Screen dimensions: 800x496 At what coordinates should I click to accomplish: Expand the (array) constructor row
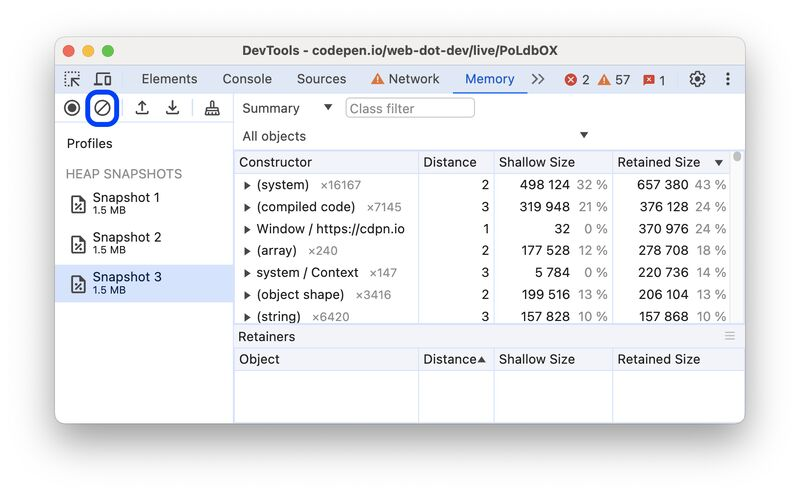click(247, 251)
